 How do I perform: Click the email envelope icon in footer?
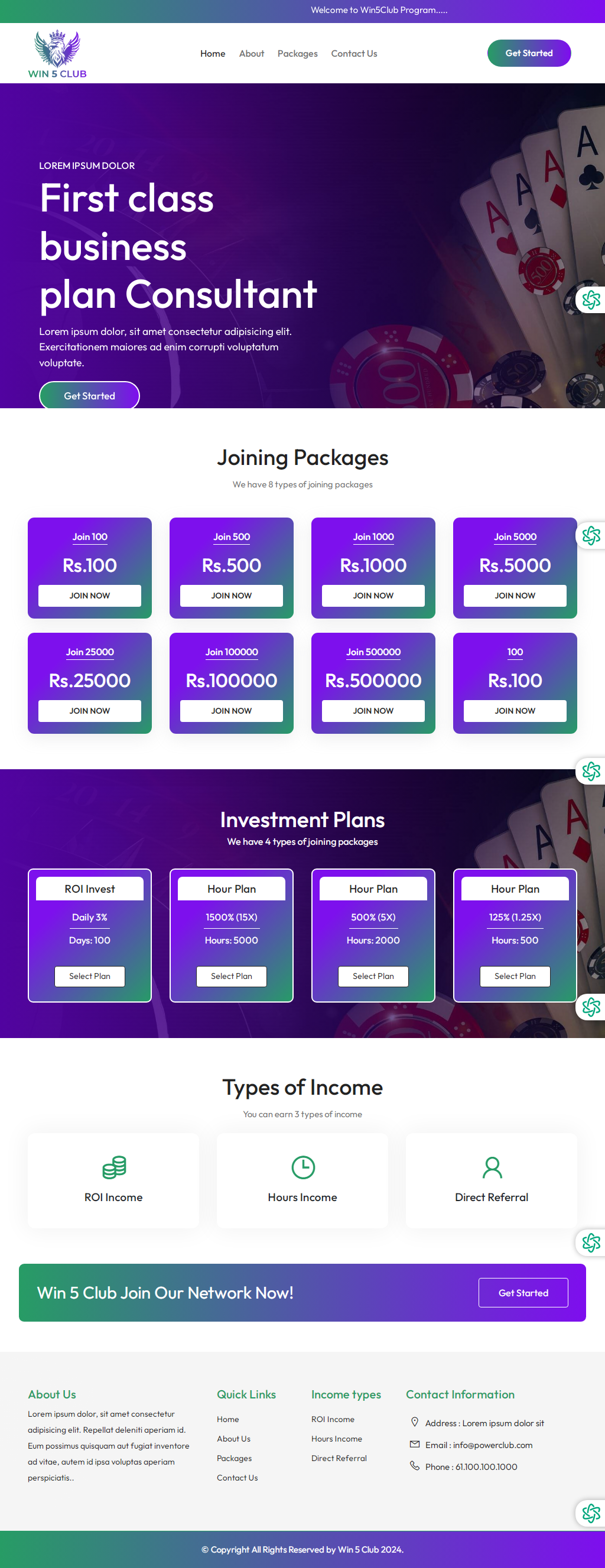click(x=415, y=1444)
